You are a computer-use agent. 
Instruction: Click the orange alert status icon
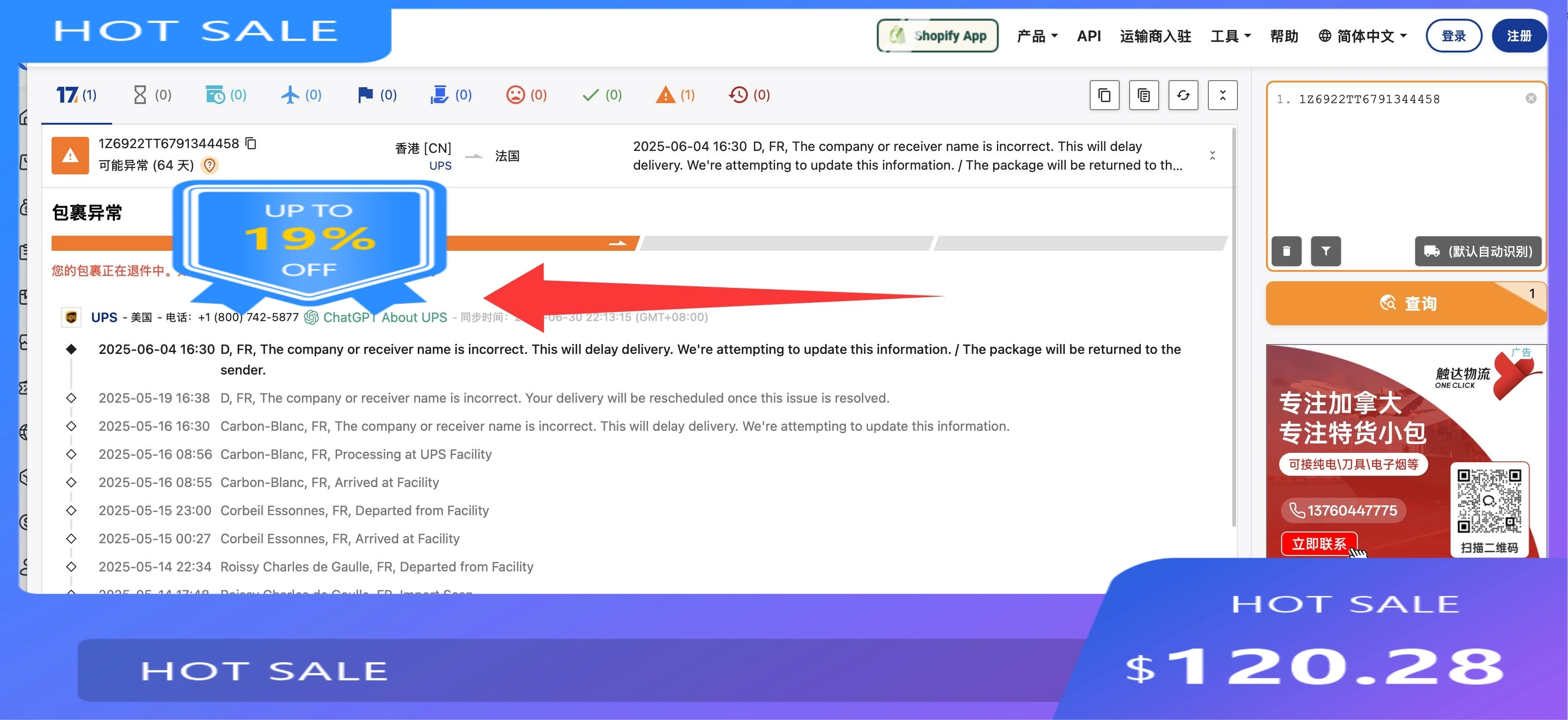tap(70, 156)
